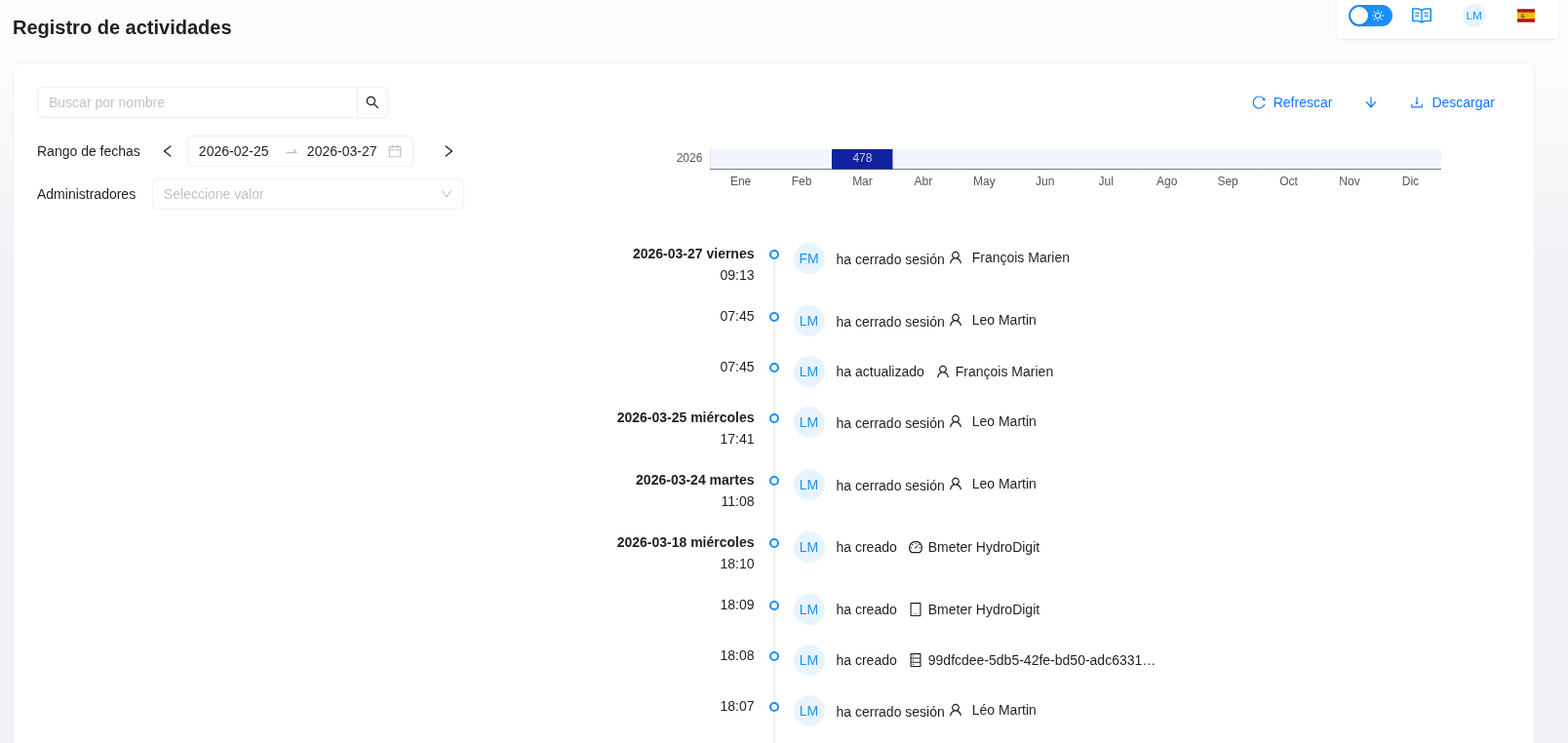Click in the Buscar por nombre field
The width and height of the screenshot is (1568, 743).
click(198, 102)
